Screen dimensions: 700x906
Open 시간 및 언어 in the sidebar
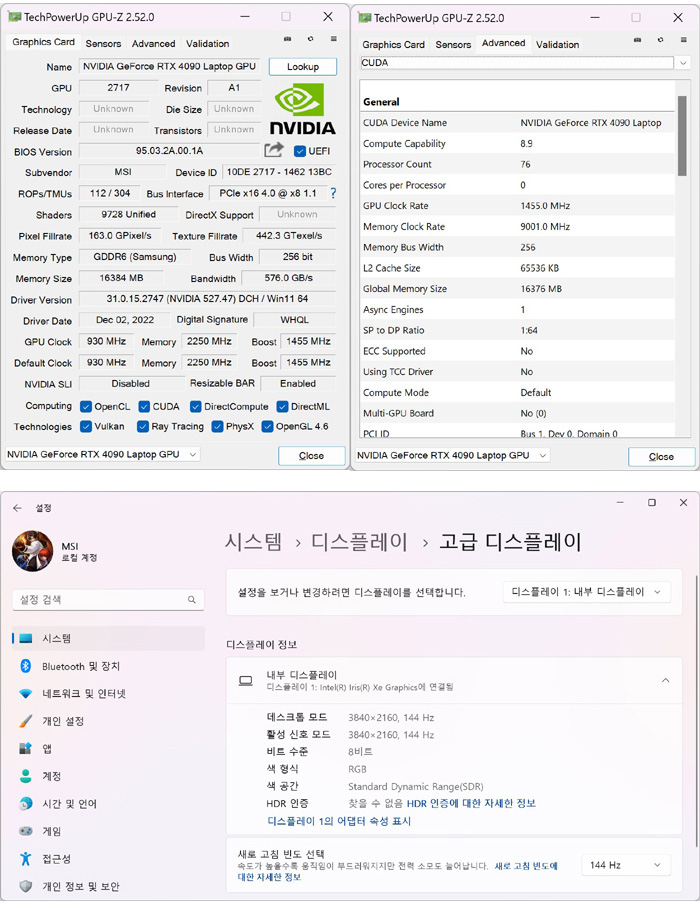108,804
